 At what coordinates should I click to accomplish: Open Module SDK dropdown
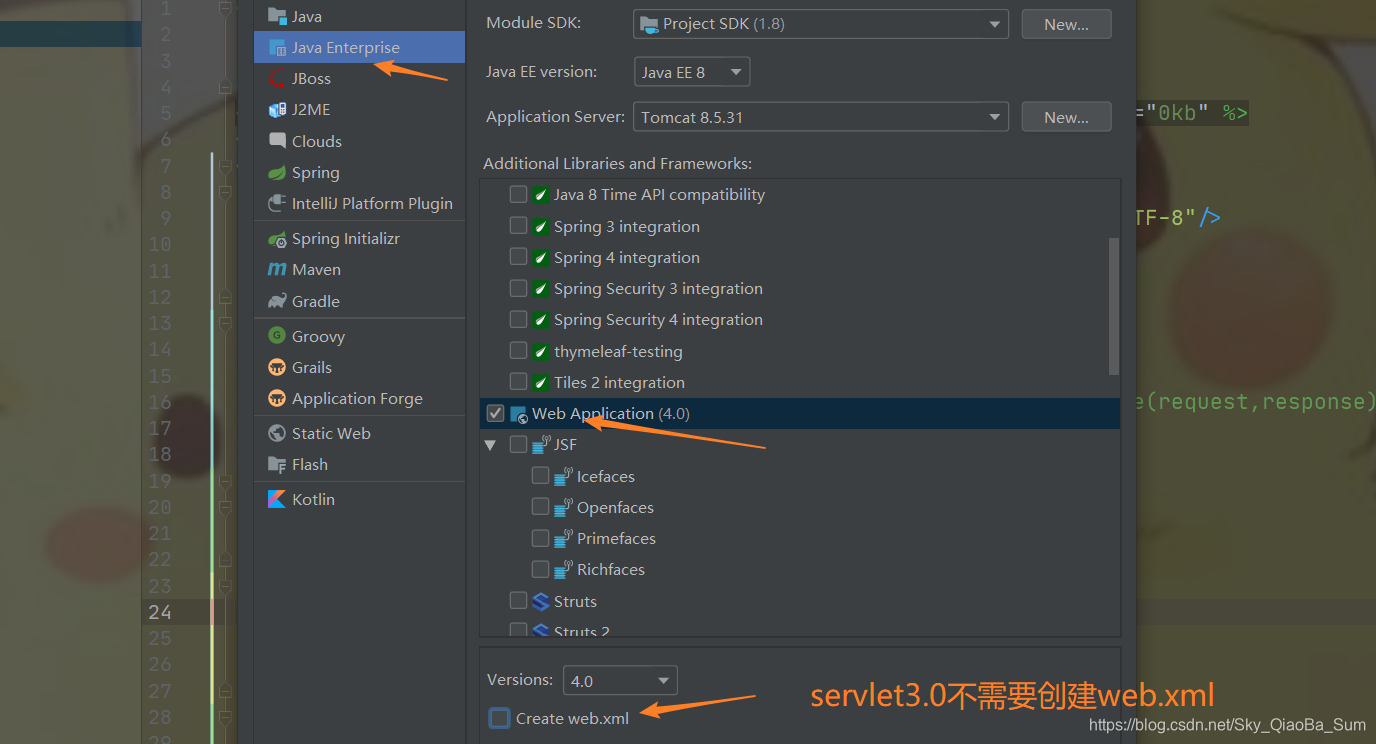tap(821, 24)
